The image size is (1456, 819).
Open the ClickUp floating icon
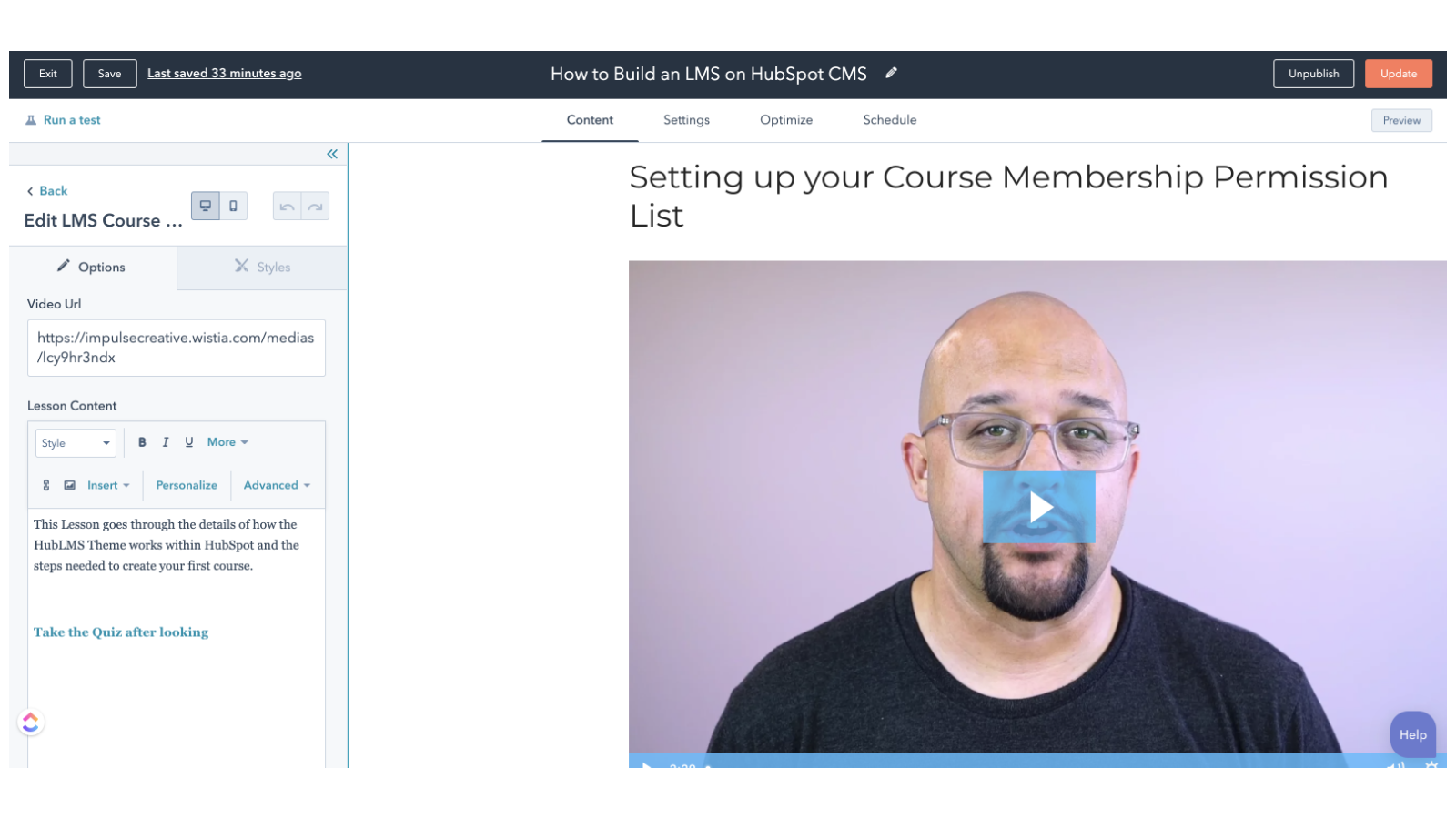30,722
